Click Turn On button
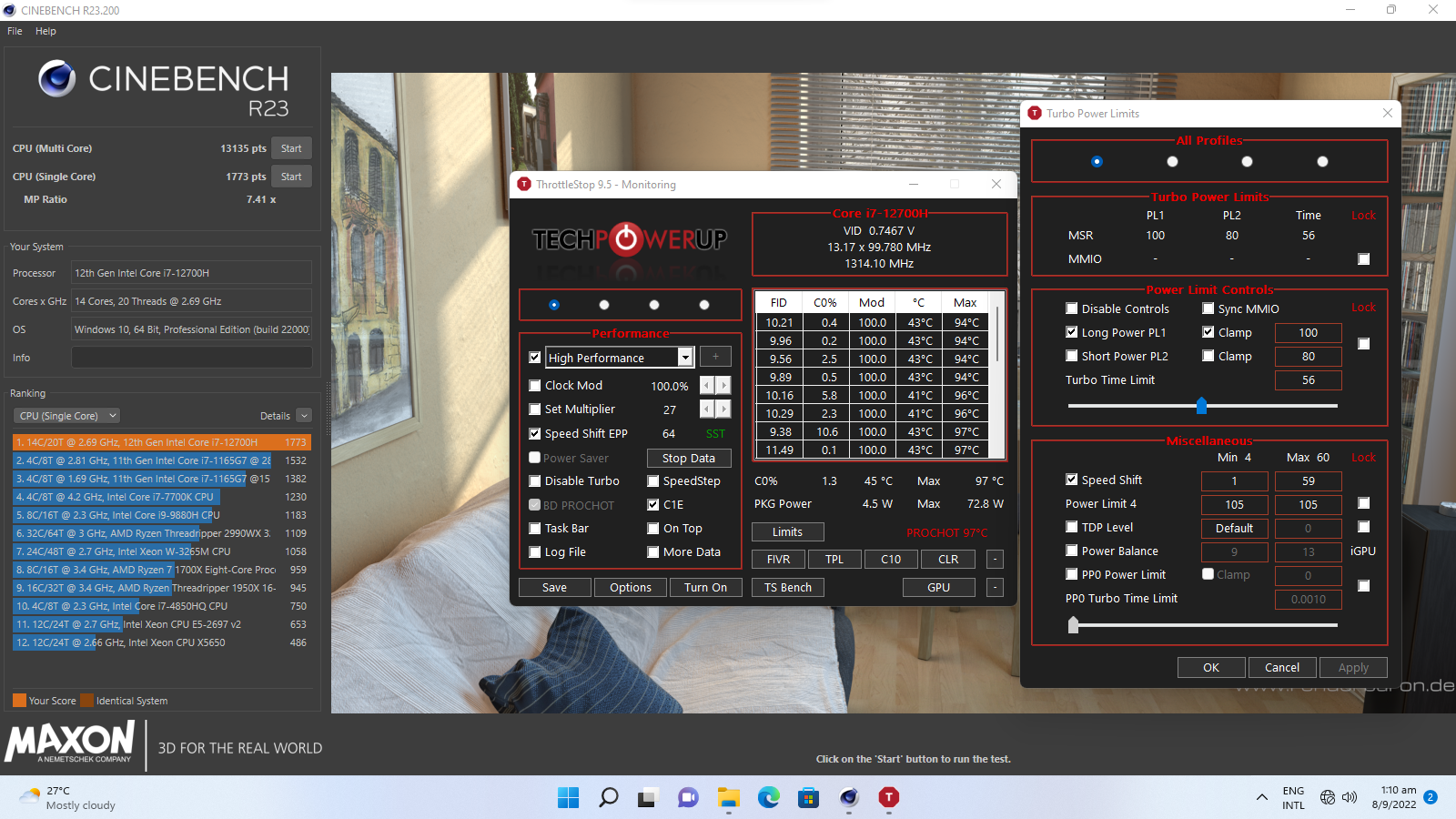 click(705, 588)
